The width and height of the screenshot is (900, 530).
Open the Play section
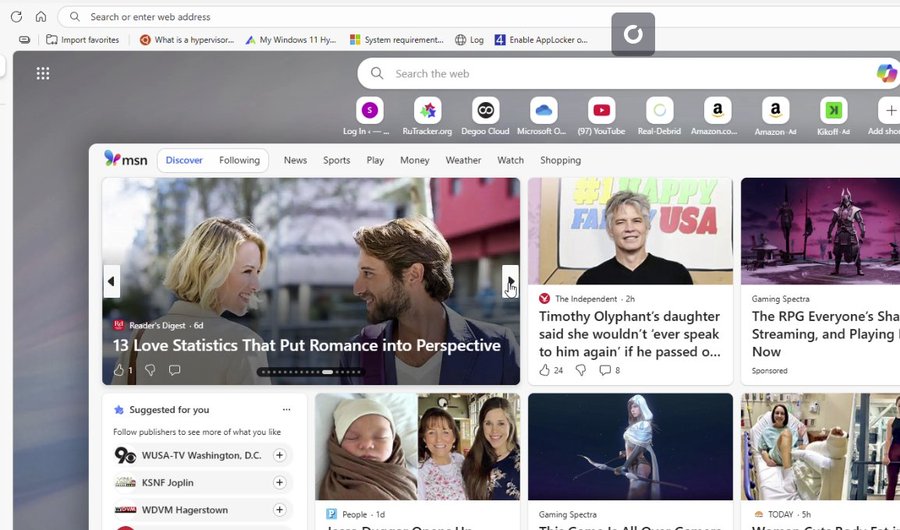click(x=375, y=160)
